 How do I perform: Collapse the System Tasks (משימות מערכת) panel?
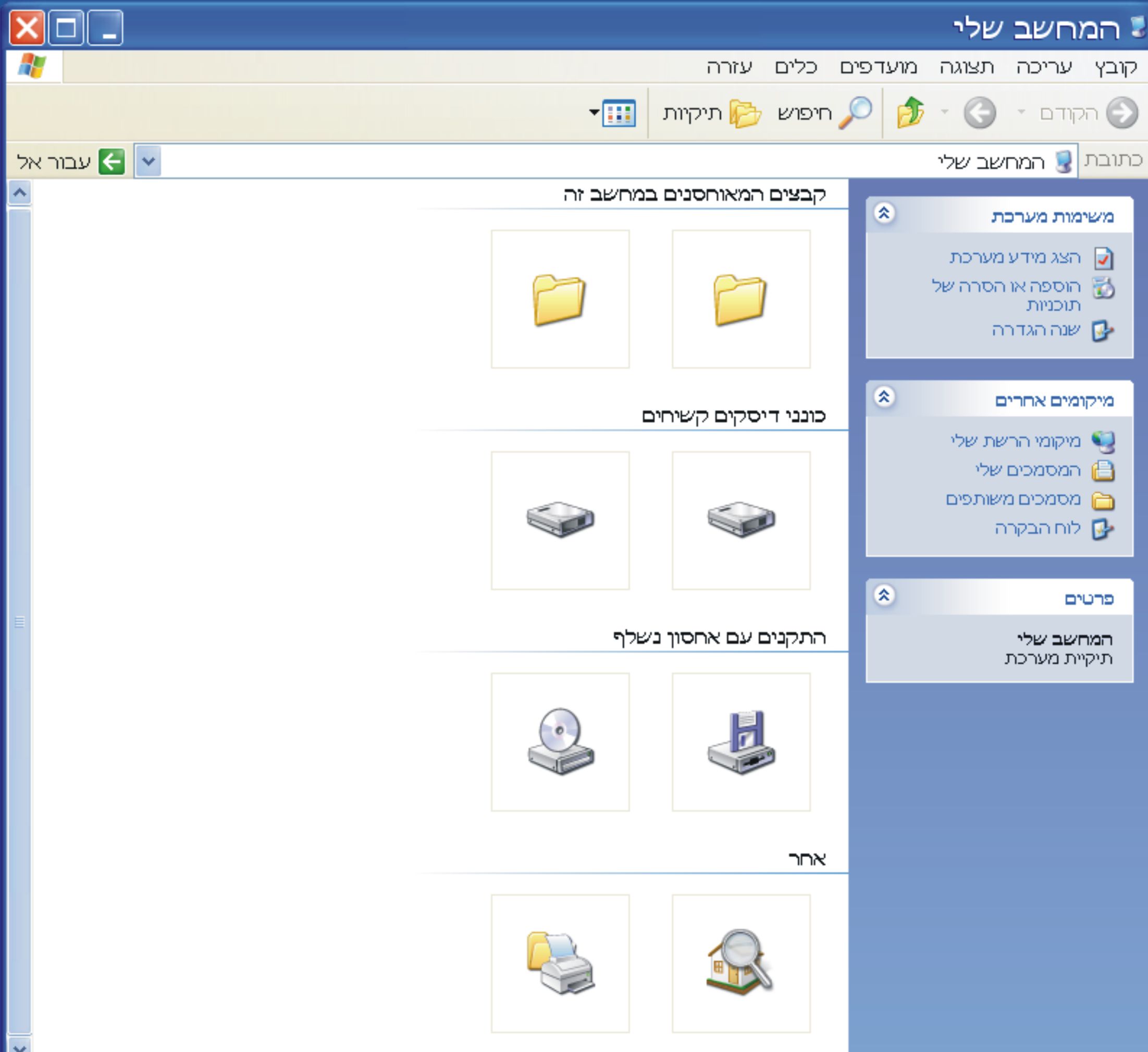(x=884, y=214)
